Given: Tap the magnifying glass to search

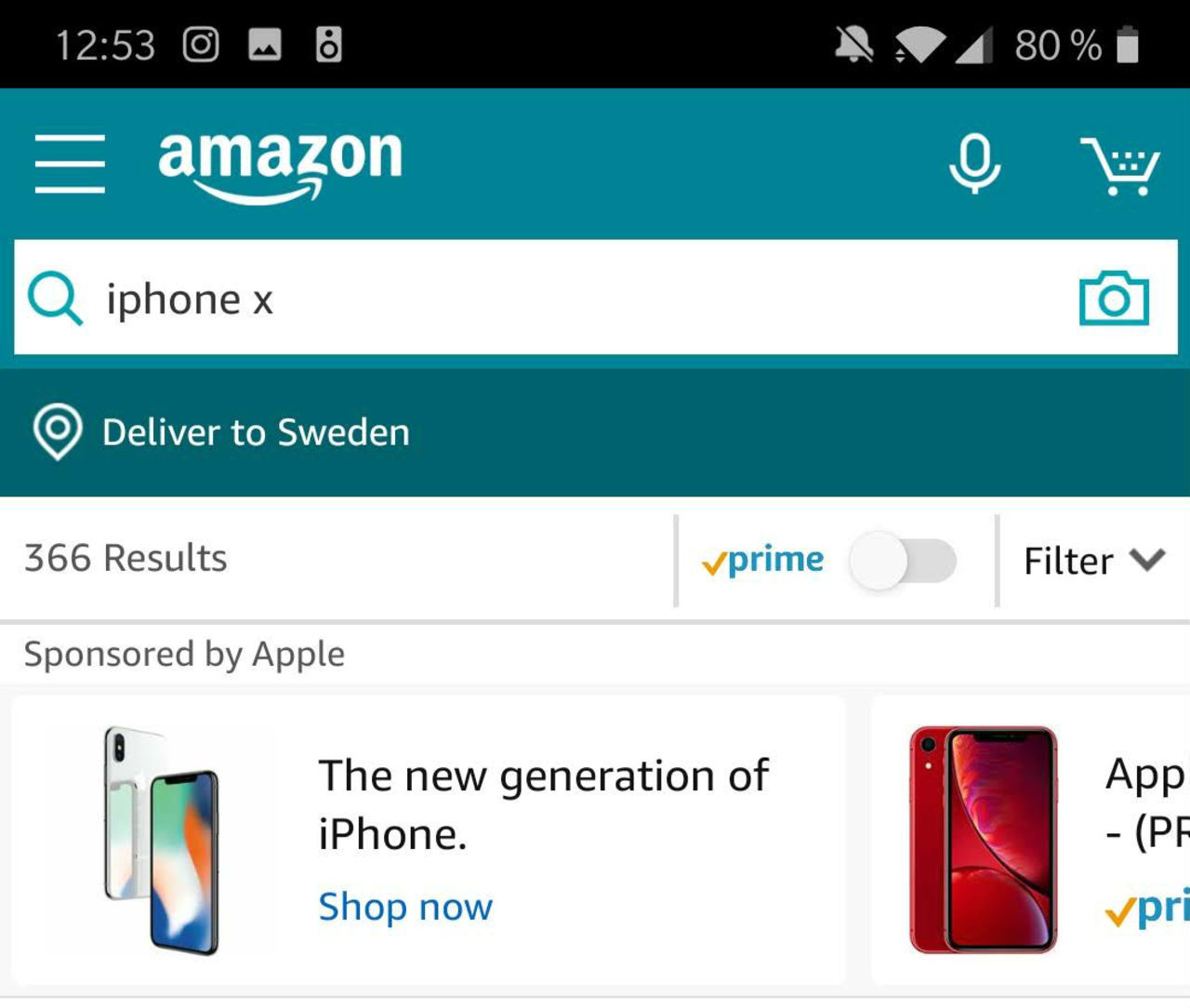Looking at the screenshot, I should [x=55, y=299].
